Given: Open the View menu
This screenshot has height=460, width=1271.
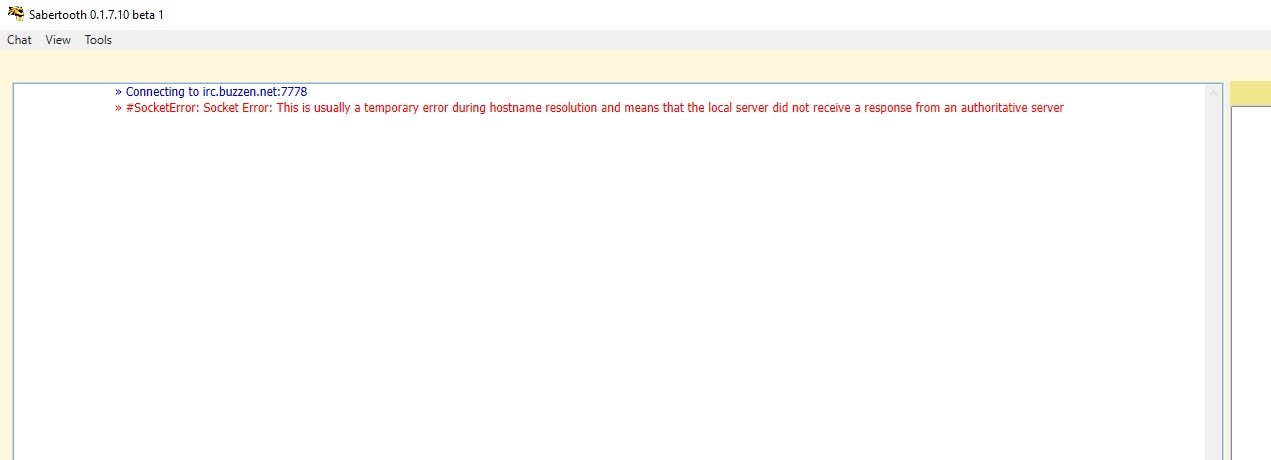Looking at the screenshot, I should pyautogui.click(x=58, y=40).
